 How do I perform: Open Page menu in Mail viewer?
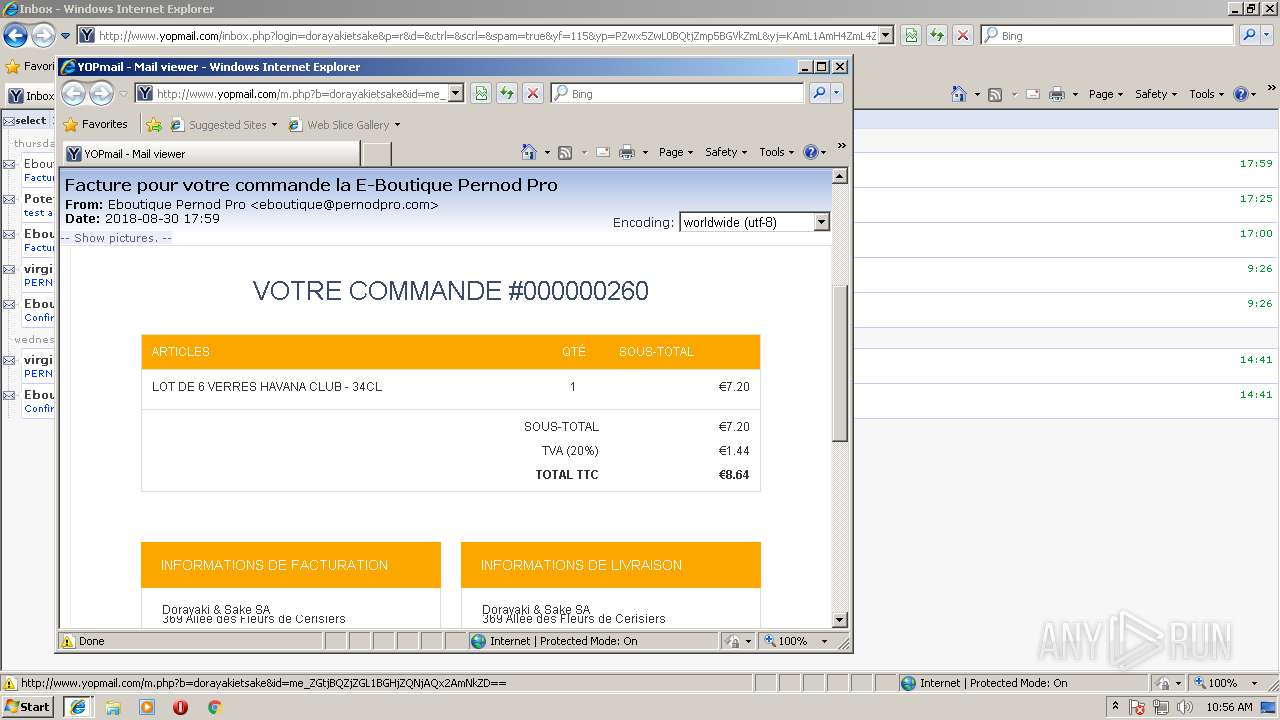(675, 152)
